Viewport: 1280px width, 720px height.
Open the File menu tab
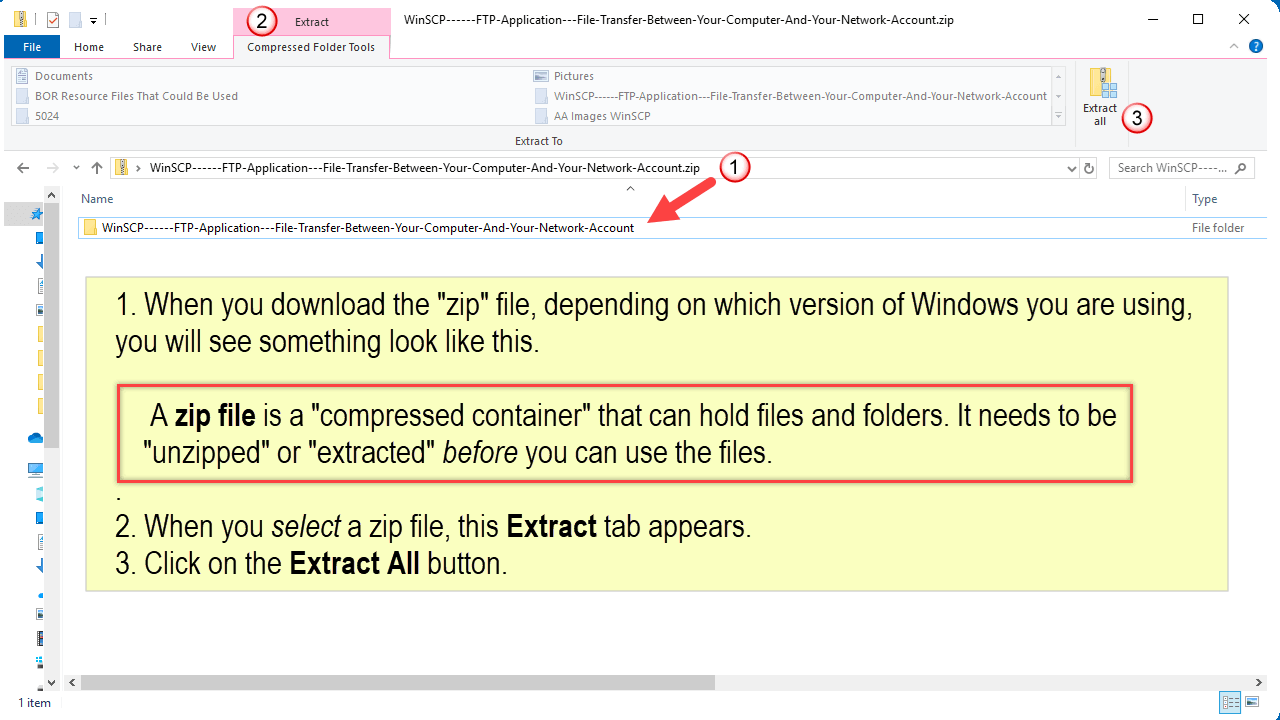[x=31, y=47]
